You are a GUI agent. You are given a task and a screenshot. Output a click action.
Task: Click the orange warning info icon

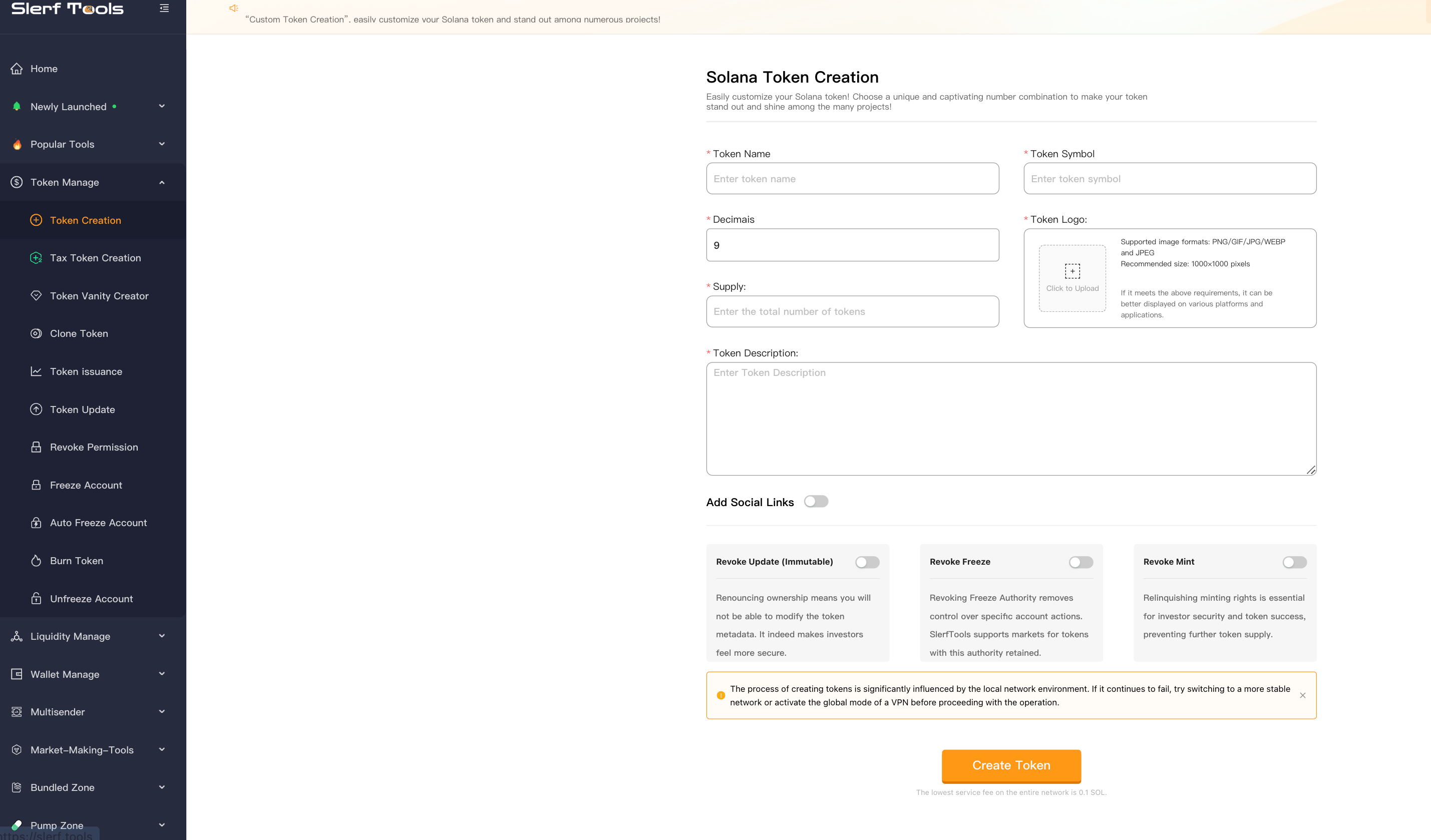721,695
